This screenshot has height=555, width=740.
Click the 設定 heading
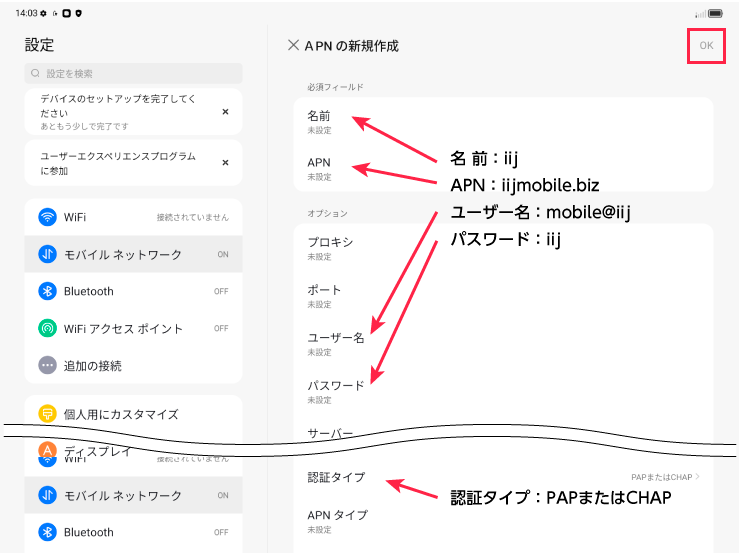point(40,45)
